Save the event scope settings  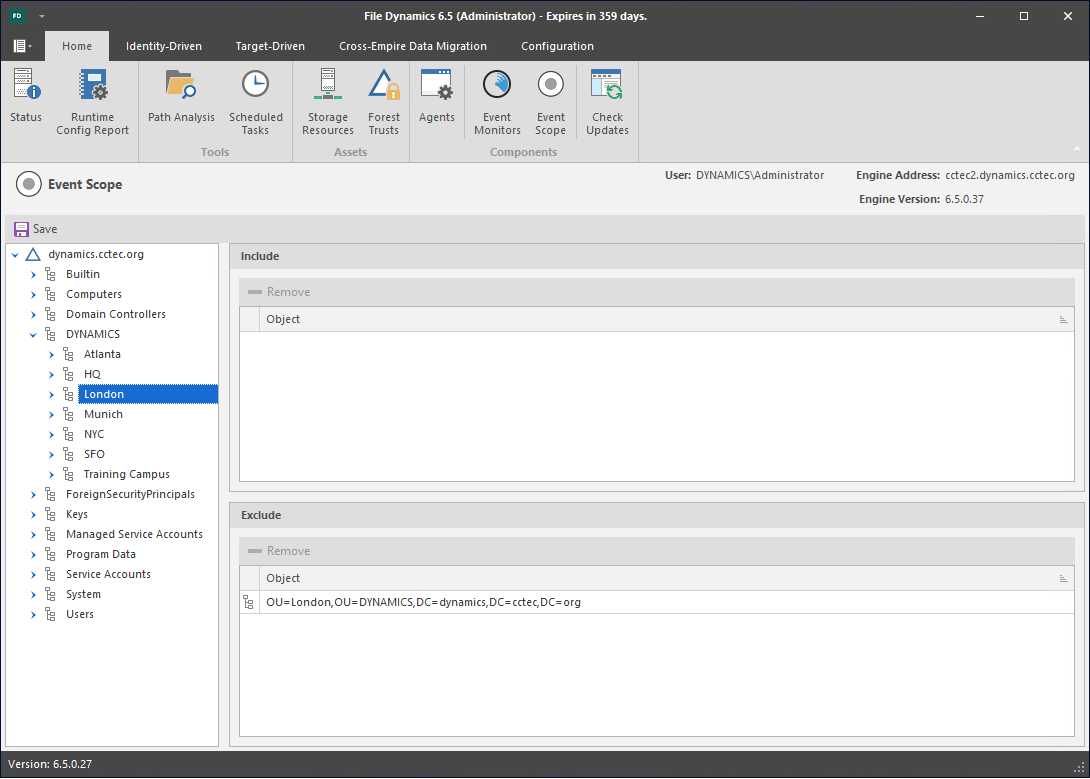point(36,229)
